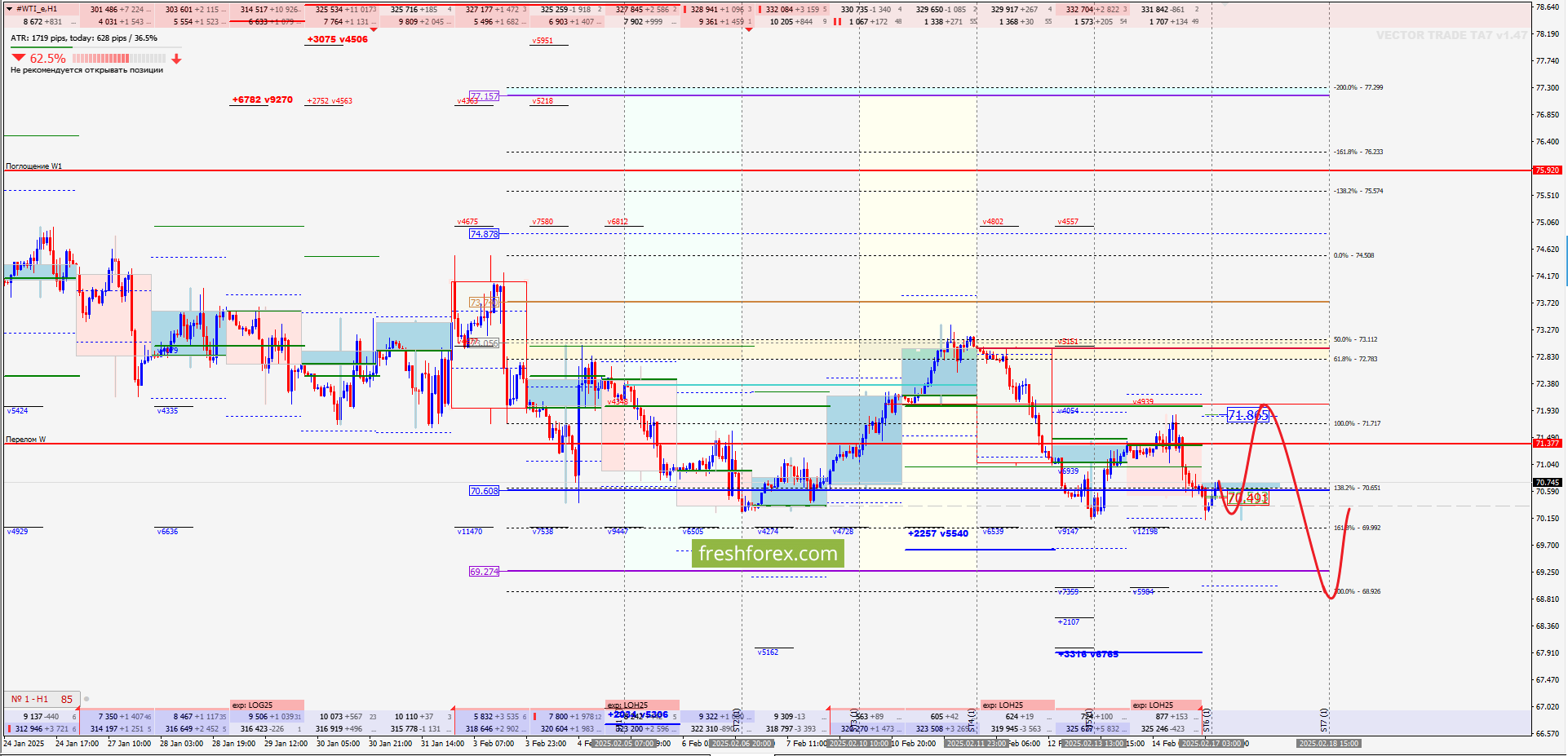
Task: Click the freshforex.com green banner link
Action: 768,554
